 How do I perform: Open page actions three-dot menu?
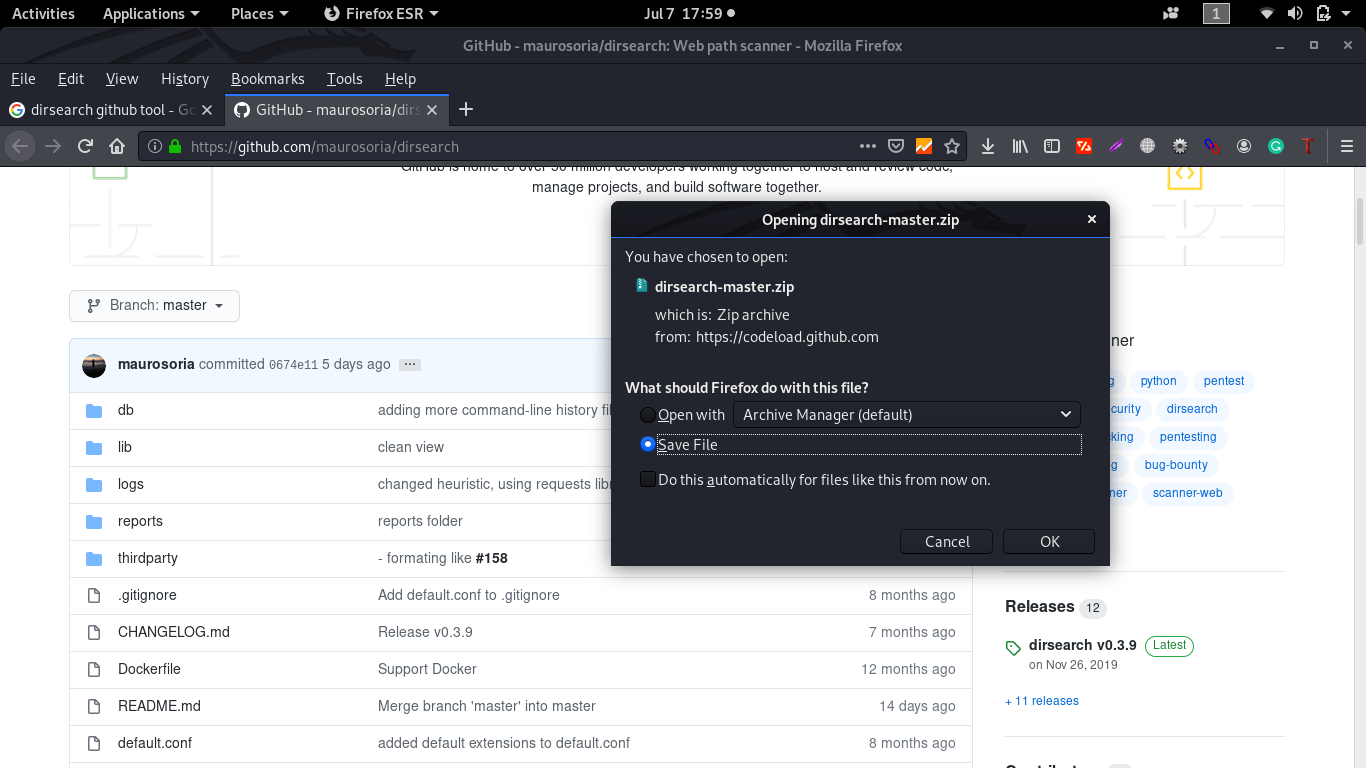pos(868,146)
